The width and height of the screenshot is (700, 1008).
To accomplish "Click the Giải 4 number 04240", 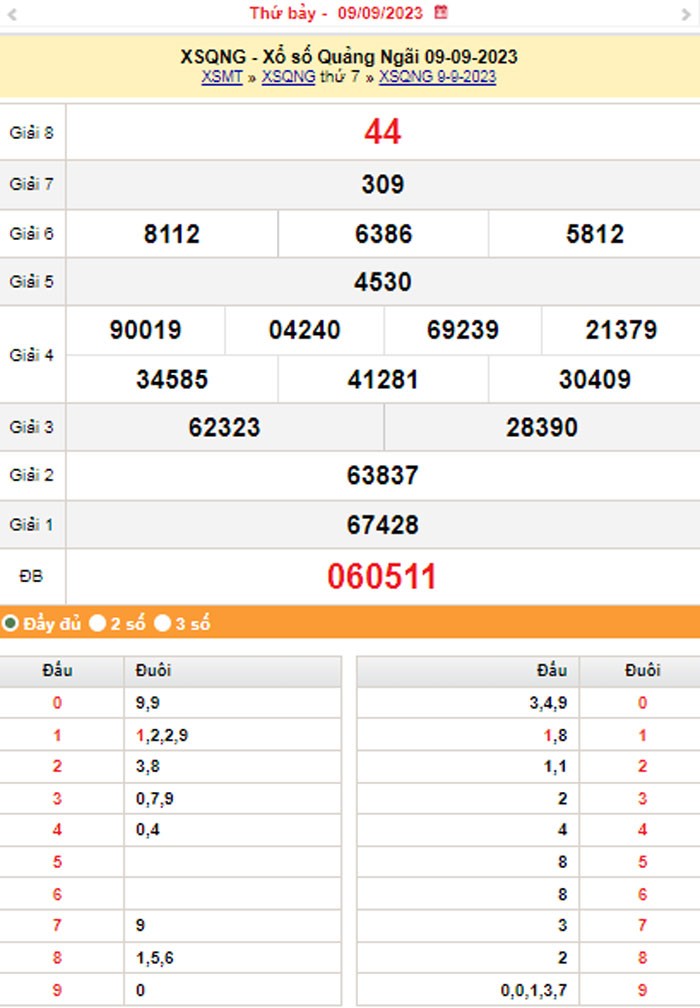I will click(304, 331).
